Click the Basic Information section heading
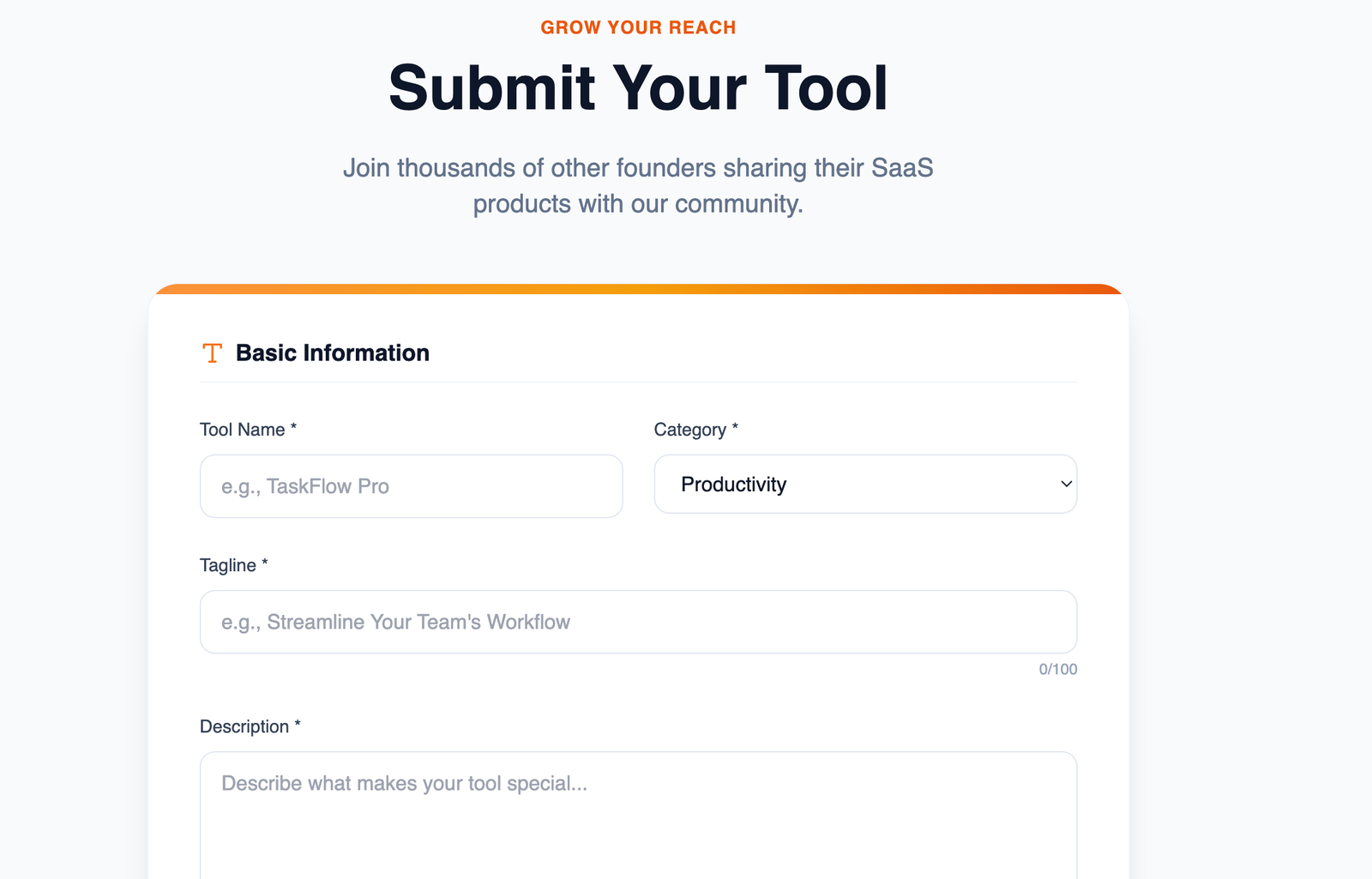This screenshot has width=1372, height=879. point(332,353)
